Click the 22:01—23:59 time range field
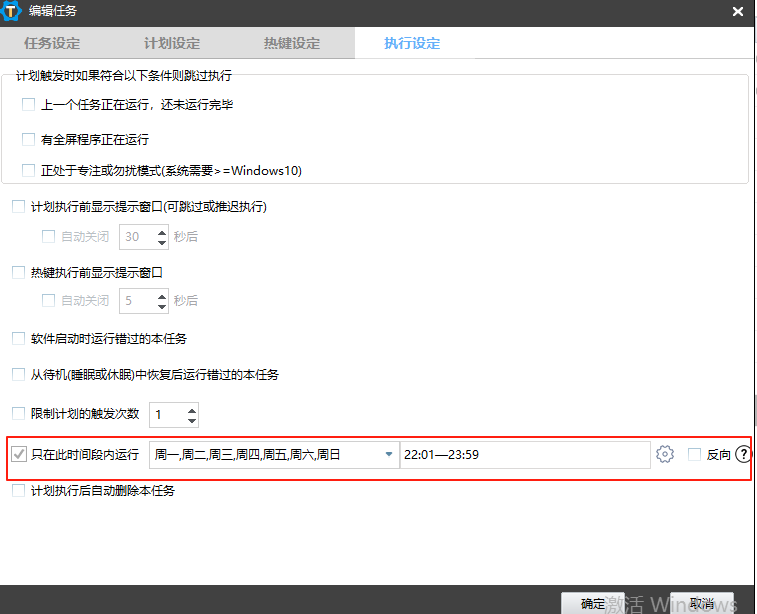Viewport: 757px width, 614px height. click(x=524, y=455)
